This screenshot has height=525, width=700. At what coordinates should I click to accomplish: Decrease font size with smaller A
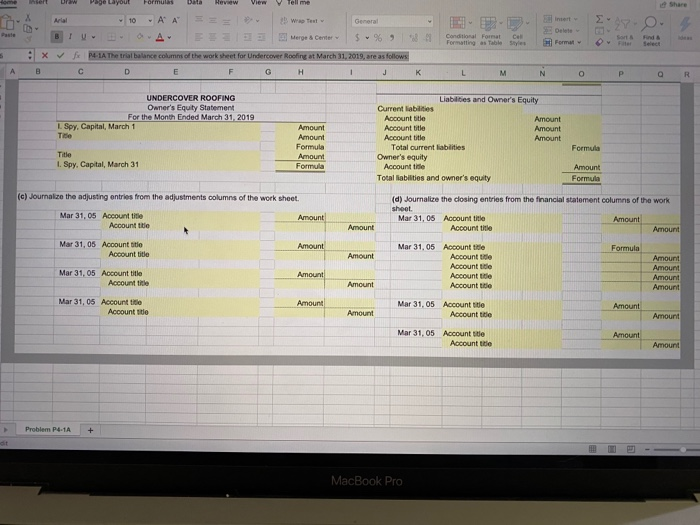point(175,20)
